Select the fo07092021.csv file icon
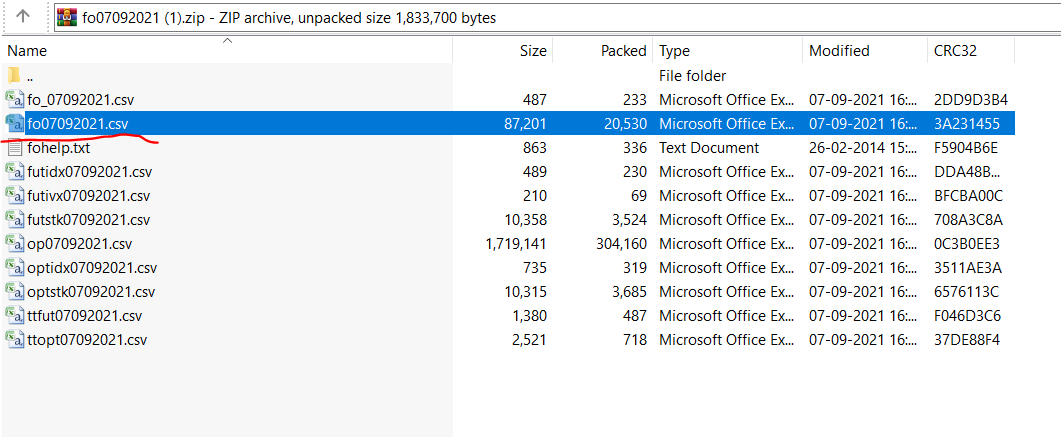The image size is (1061, 437). tap(15, 123)
